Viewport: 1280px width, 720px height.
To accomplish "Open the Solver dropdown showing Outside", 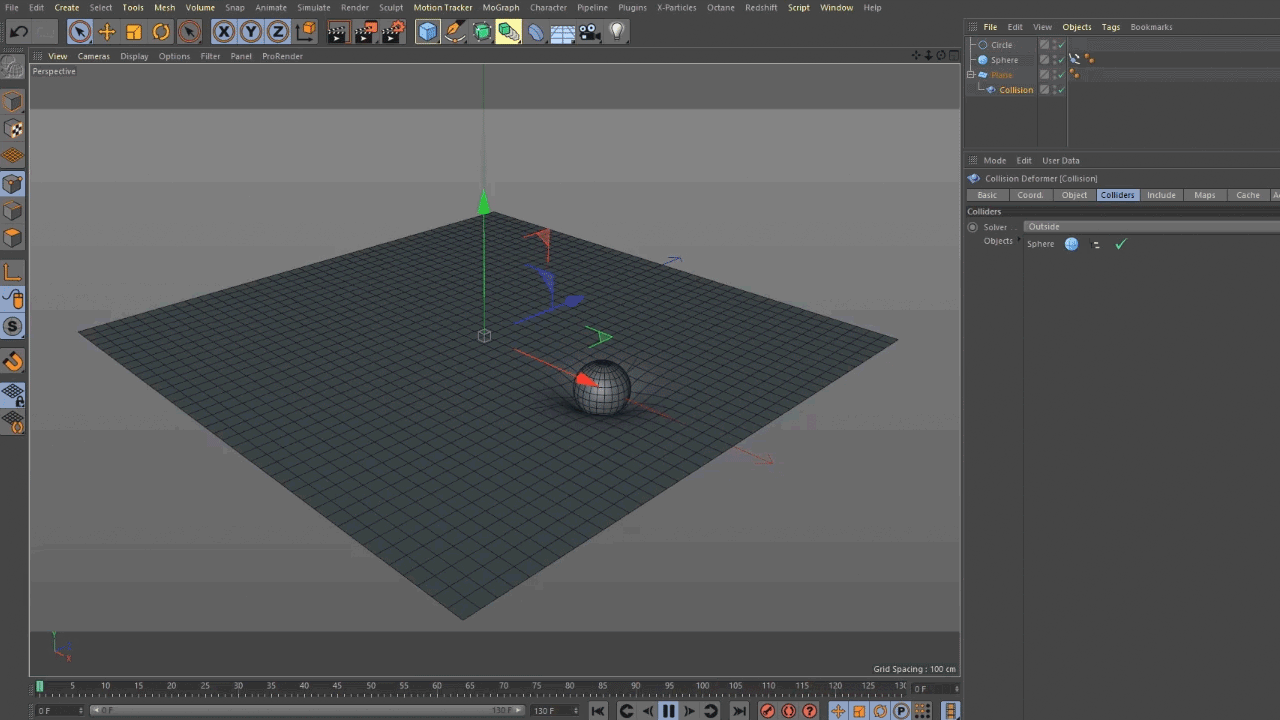I will [1151, 227].
